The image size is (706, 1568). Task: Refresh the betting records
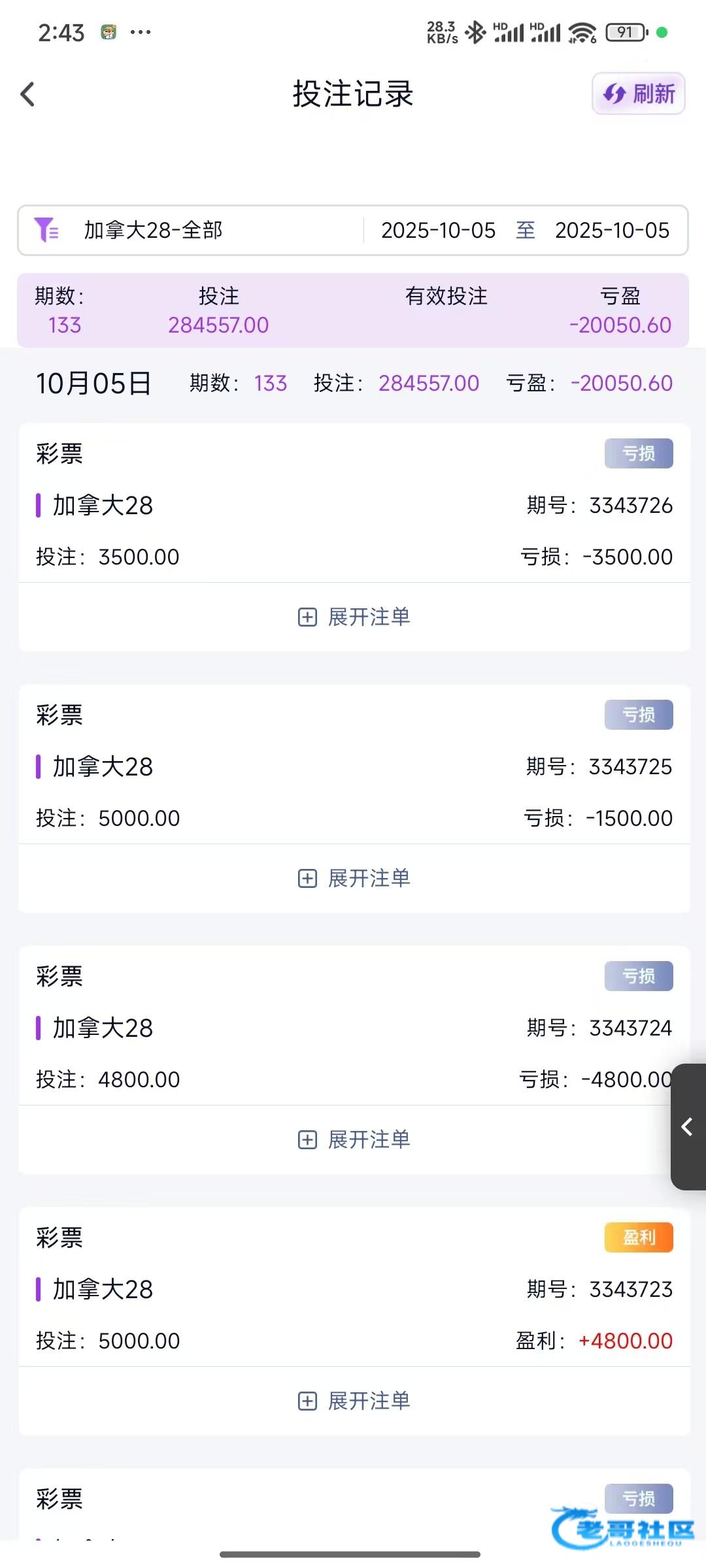(638, 94)
